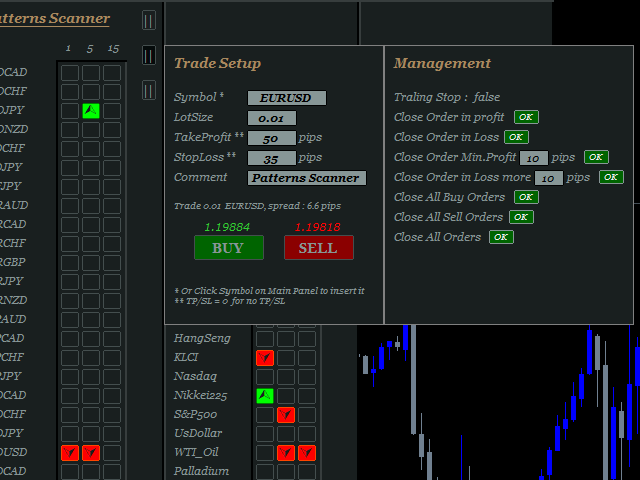Click the topmost panel toggle icon next to Patterns Scanner title
Screen dimensions: 640x480
[x=149, y=20]
